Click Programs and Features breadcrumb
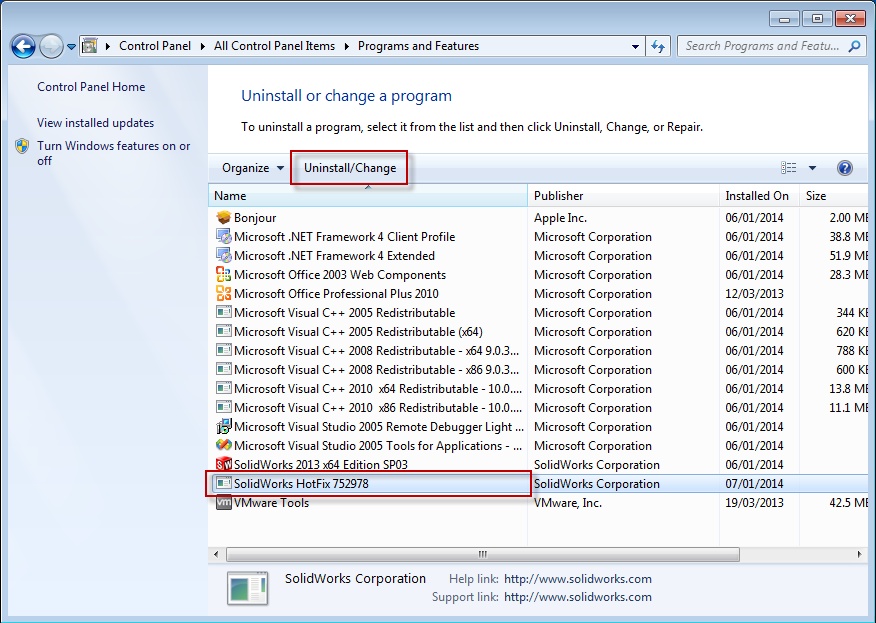The height and width of the screenshot is (623, 876). point(418,46)
